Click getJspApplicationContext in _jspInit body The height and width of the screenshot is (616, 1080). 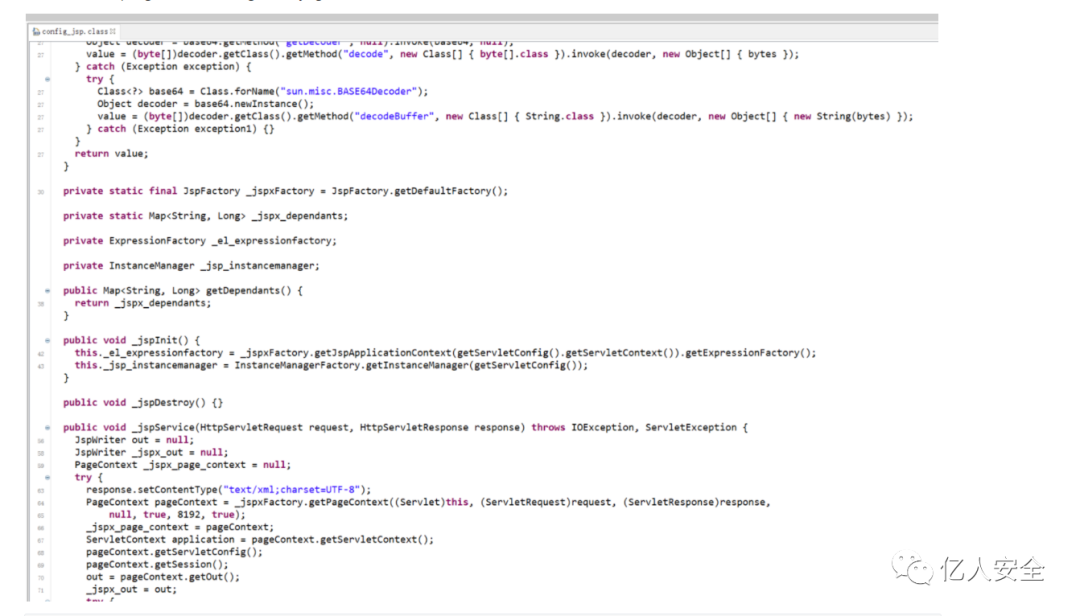click(384, 353)
